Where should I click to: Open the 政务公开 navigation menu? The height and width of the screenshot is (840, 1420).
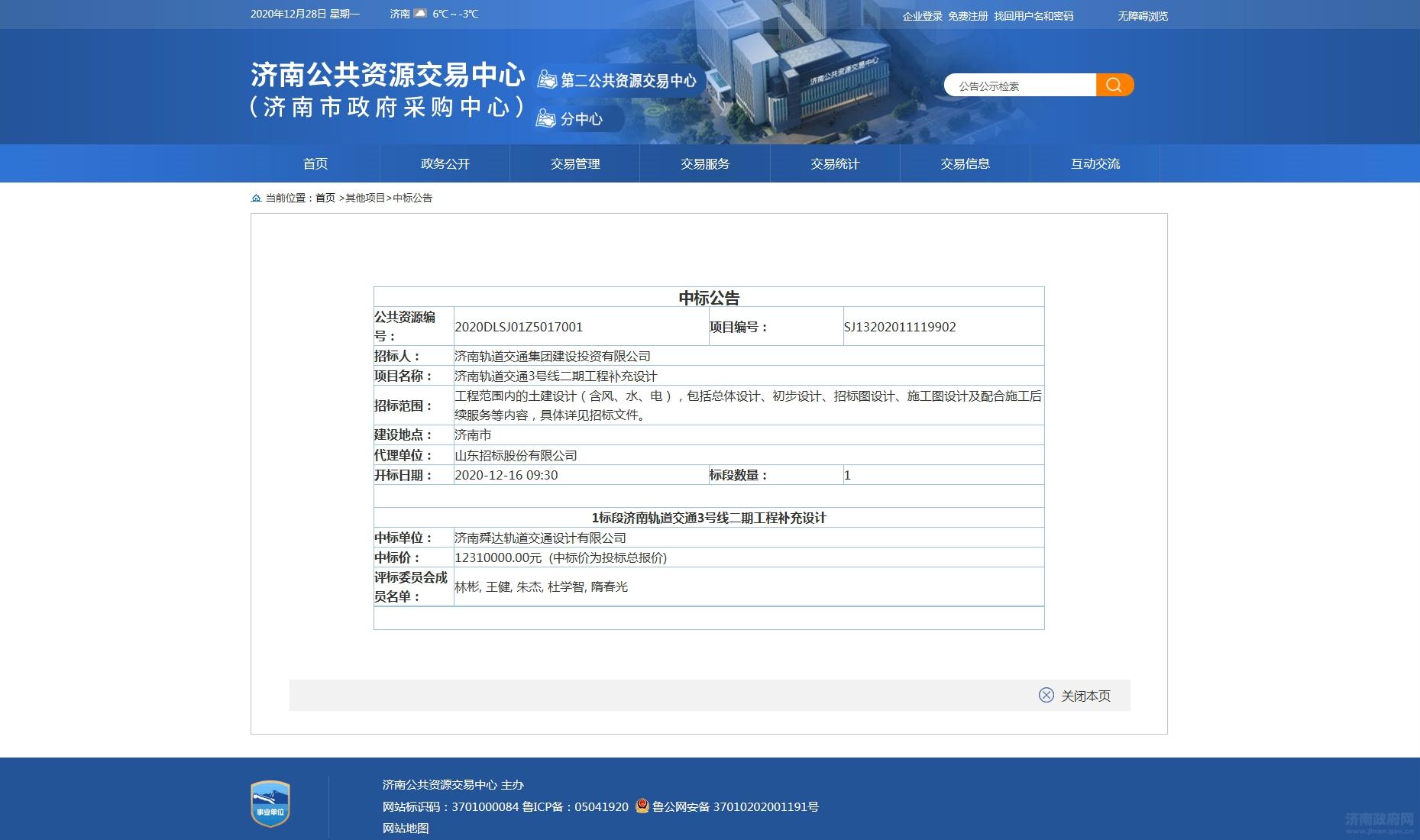[x=445, y=163]
